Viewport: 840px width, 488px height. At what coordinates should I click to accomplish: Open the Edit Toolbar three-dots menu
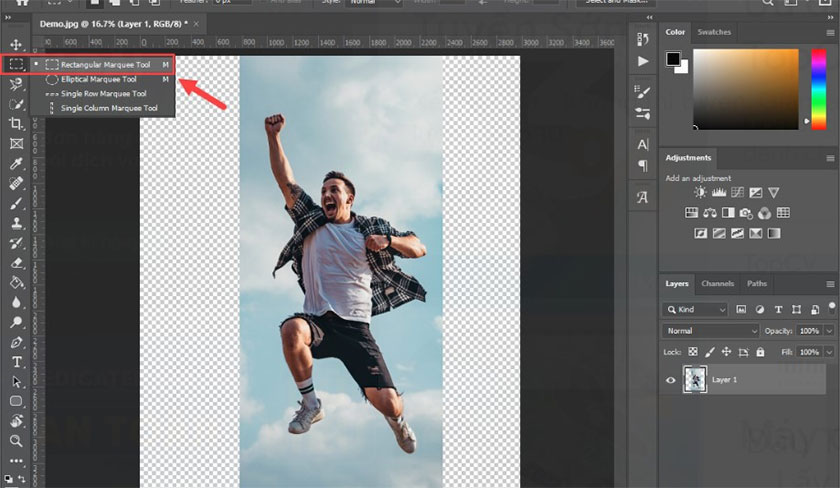16,461
